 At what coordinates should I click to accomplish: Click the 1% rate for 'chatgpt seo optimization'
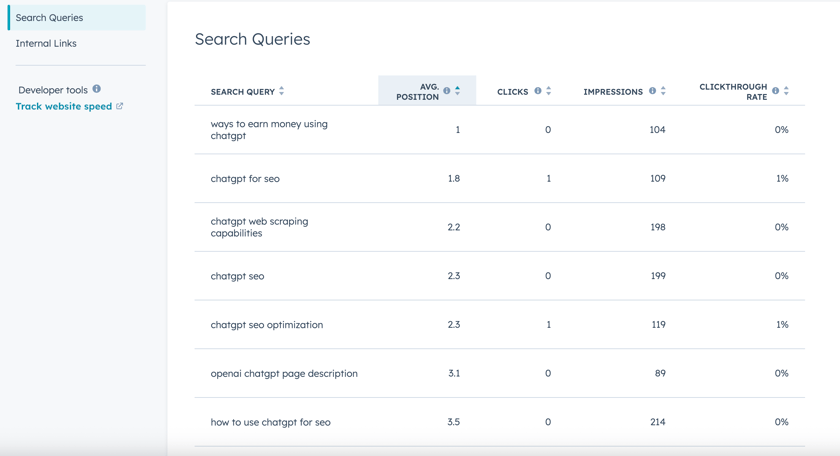[782, 325]
